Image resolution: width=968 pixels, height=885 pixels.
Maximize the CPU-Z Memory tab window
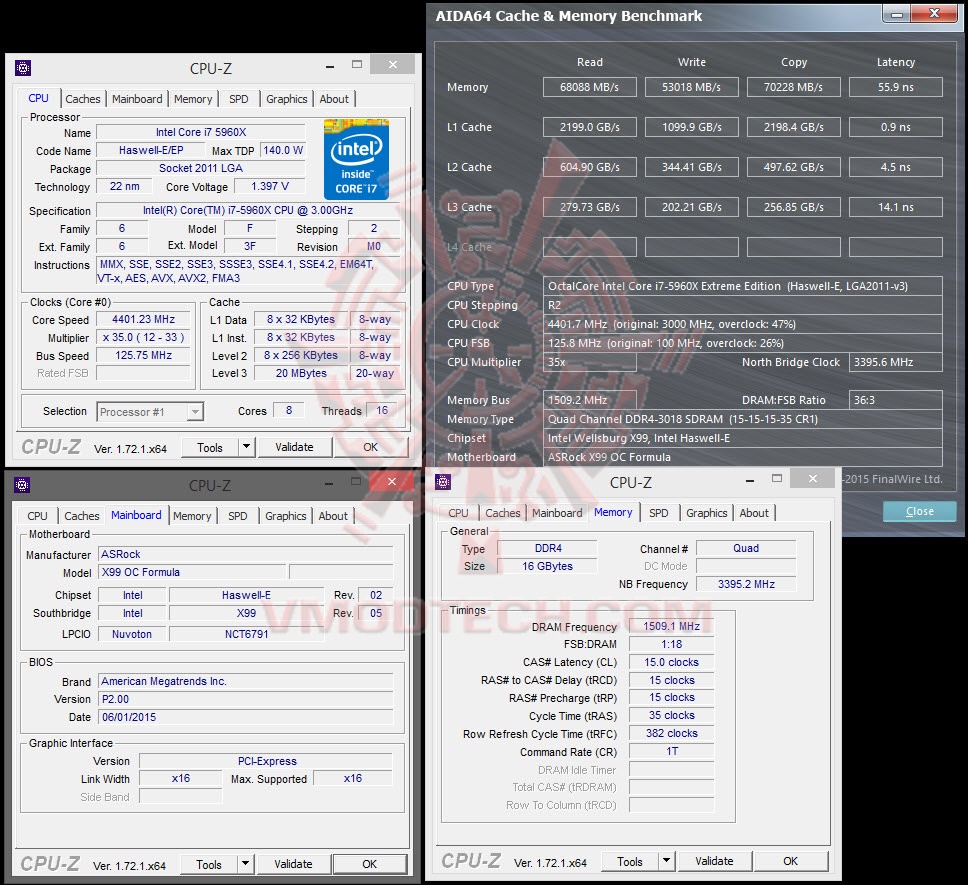point(777,478)
